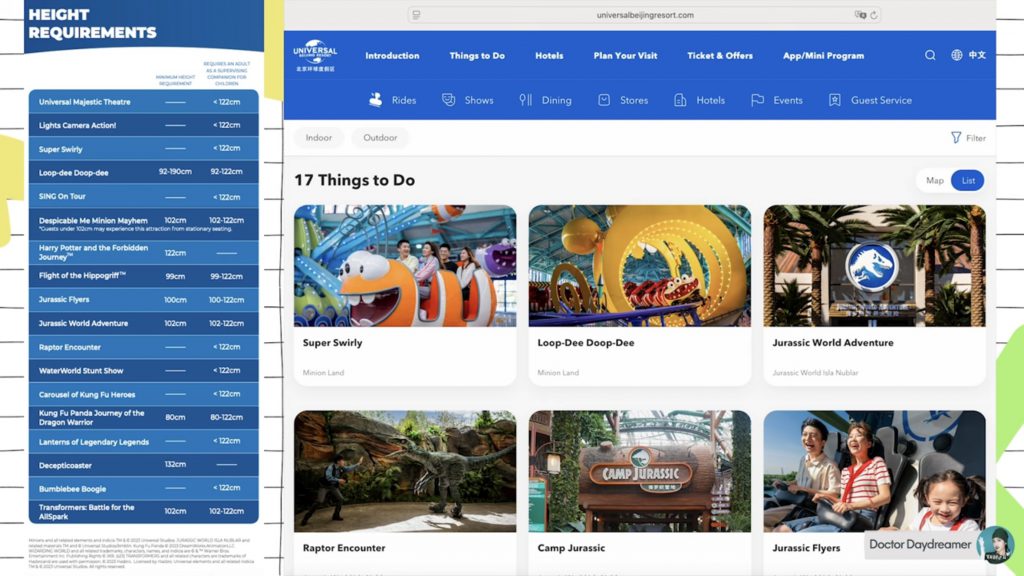Click the Rides category icon
Image resolution: width=1024 pixels, height=576 pixels.
click(376, 100)
